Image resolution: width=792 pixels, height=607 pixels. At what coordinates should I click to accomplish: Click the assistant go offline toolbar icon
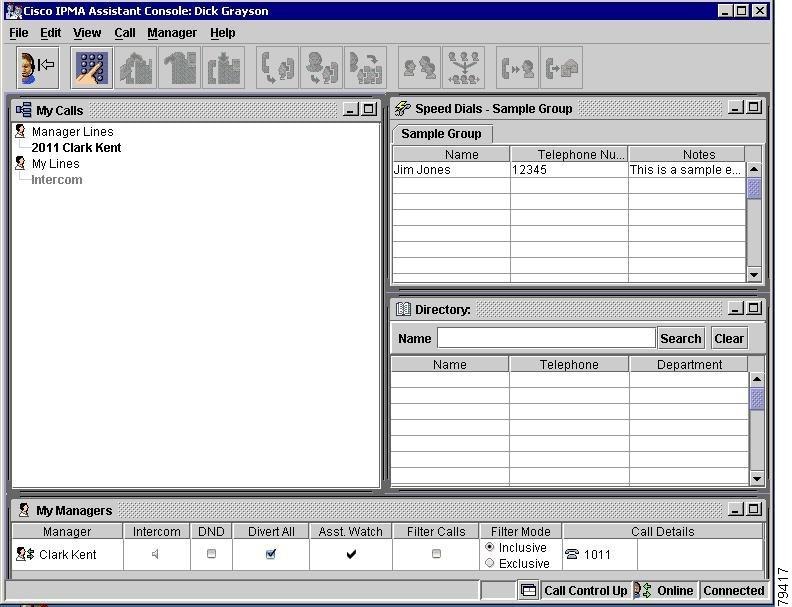click(x=37, y=68)
